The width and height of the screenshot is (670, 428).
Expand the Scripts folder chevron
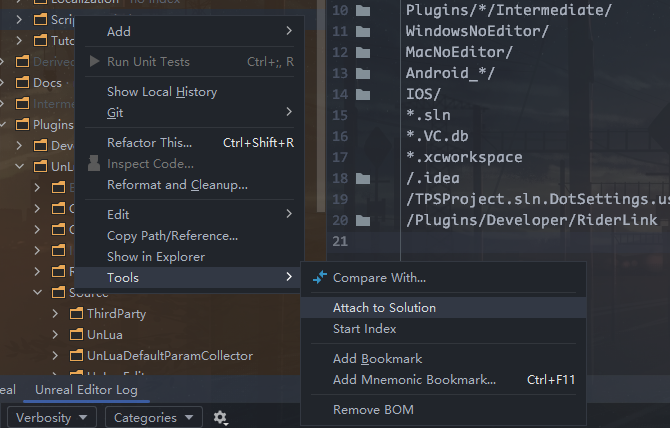pos(19,19)
